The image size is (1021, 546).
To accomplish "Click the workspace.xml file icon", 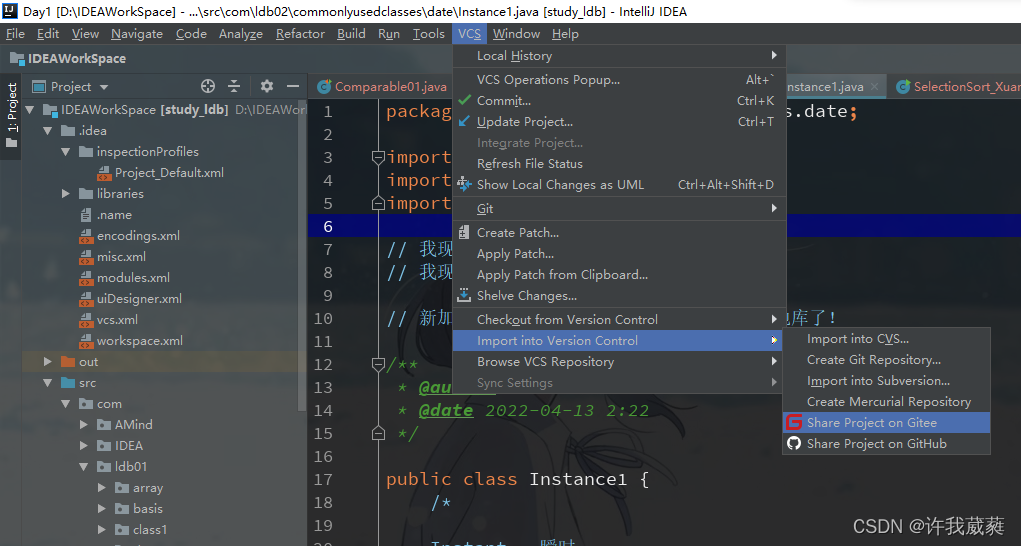I will pos(86,340).
